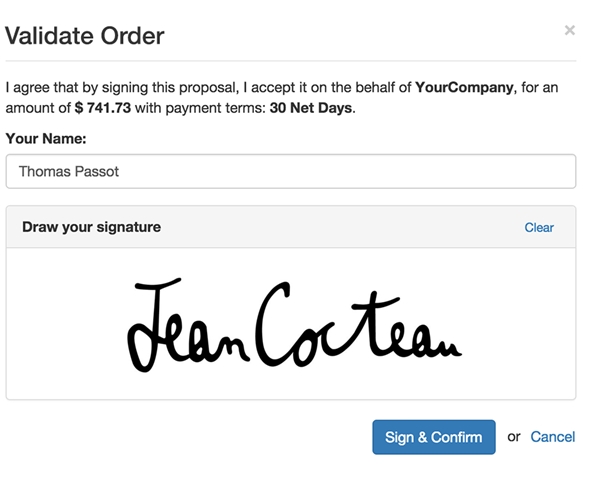This screenshot has width=599, height=477.
Task: Cancel the order validation
Action: pyautogui.click(x=552, y=437)
